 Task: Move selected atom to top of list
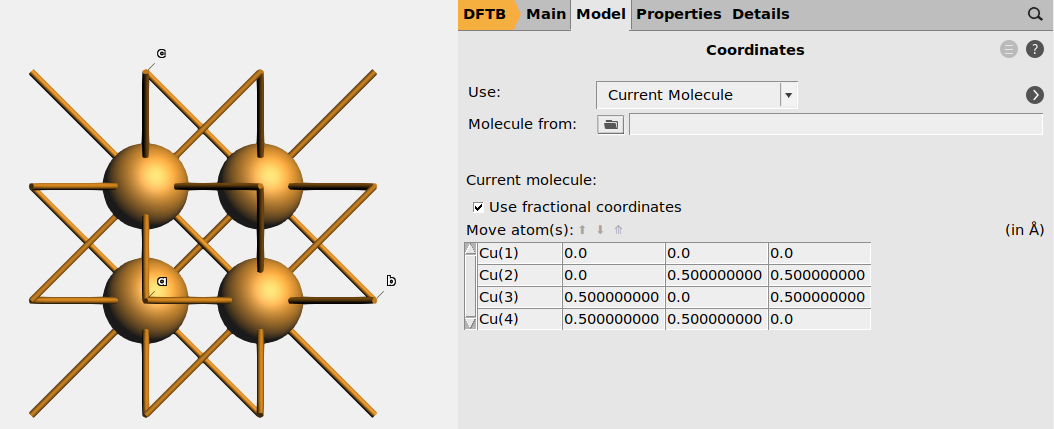point(618,230)
